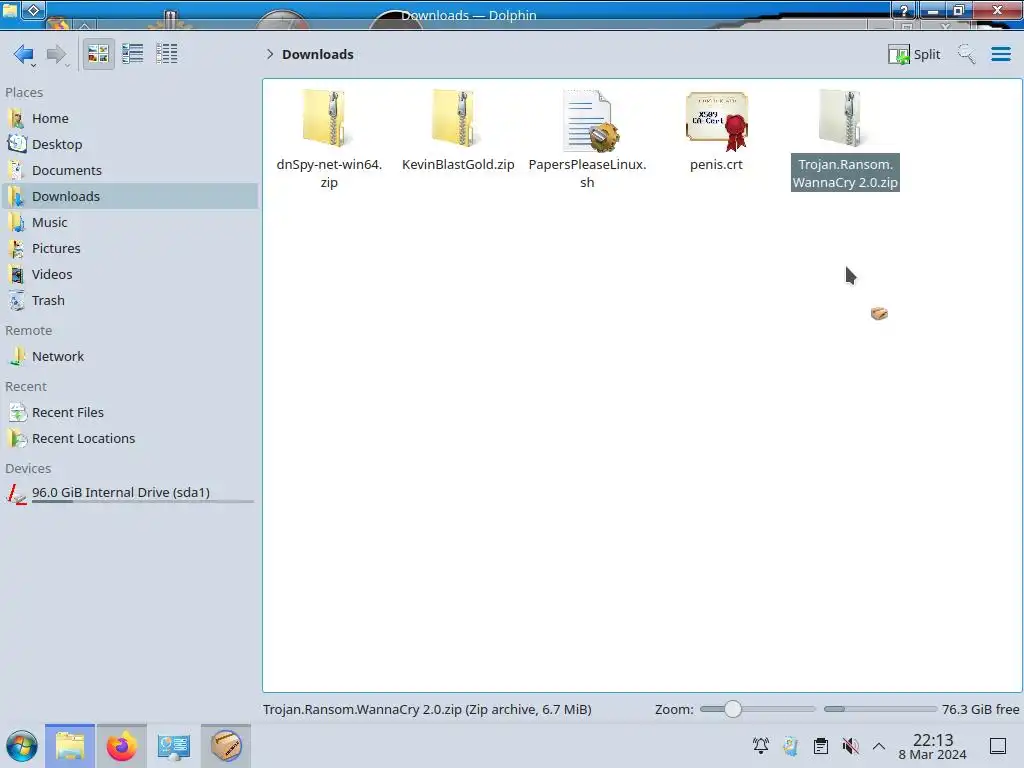Adjust the Zoom slider handle
The width and height of the screenshot is (1024, 768).
(733, 709)
